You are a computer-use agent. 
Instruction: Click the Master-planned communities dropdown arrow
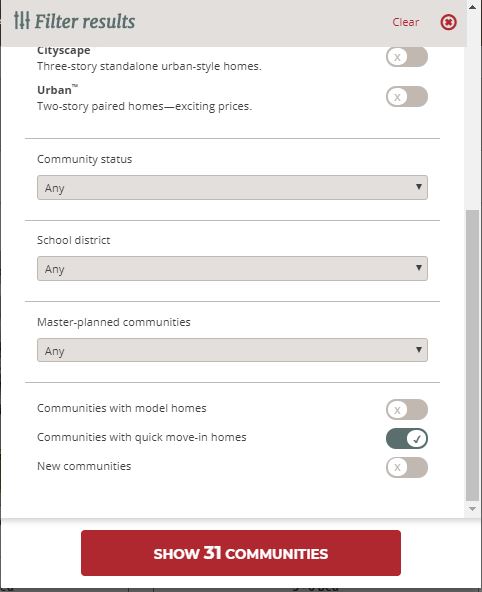419,350
